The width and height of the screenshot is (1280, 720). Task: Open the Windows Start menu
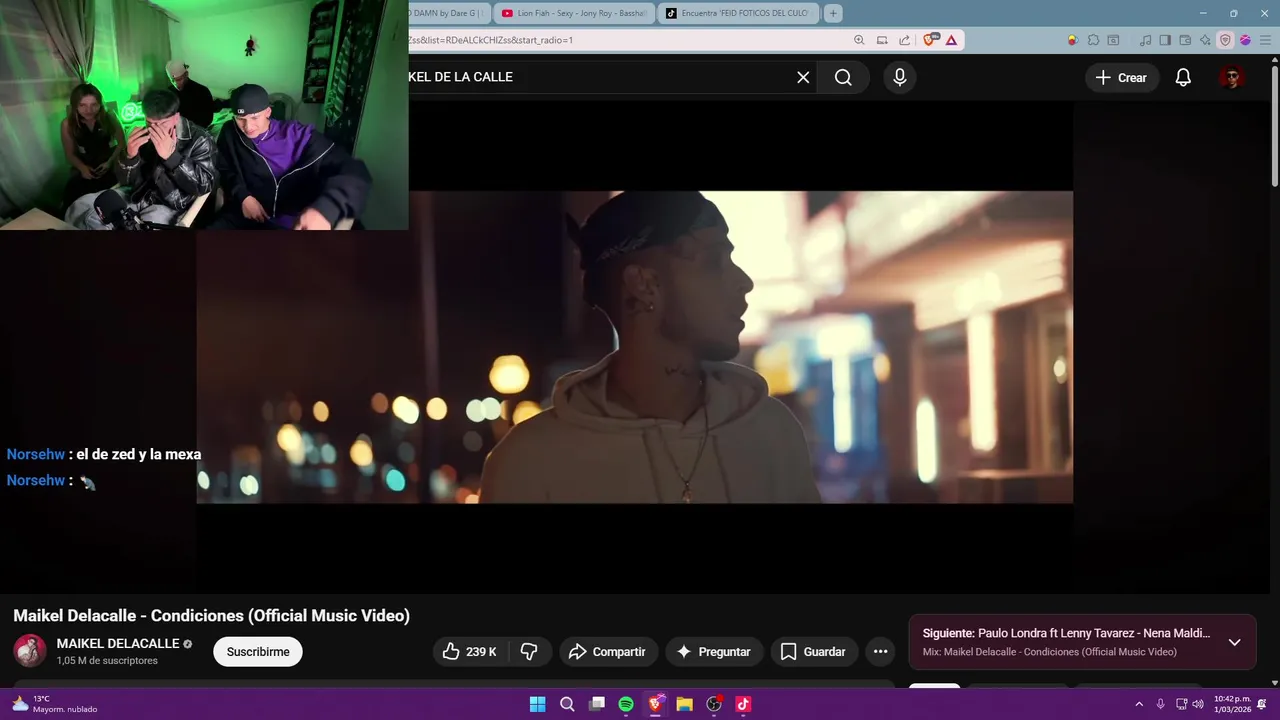(x=538, y=704)
